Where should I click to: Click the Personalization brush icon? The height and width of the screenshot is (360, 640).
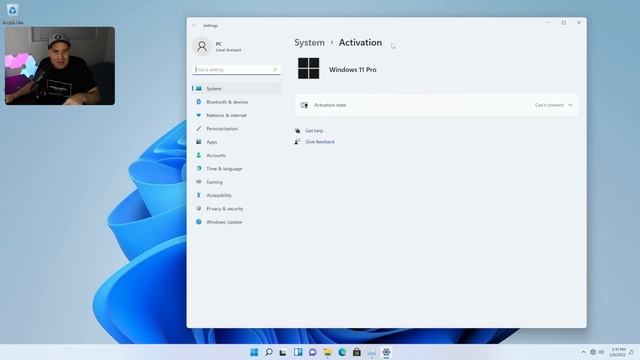(199, 129)
